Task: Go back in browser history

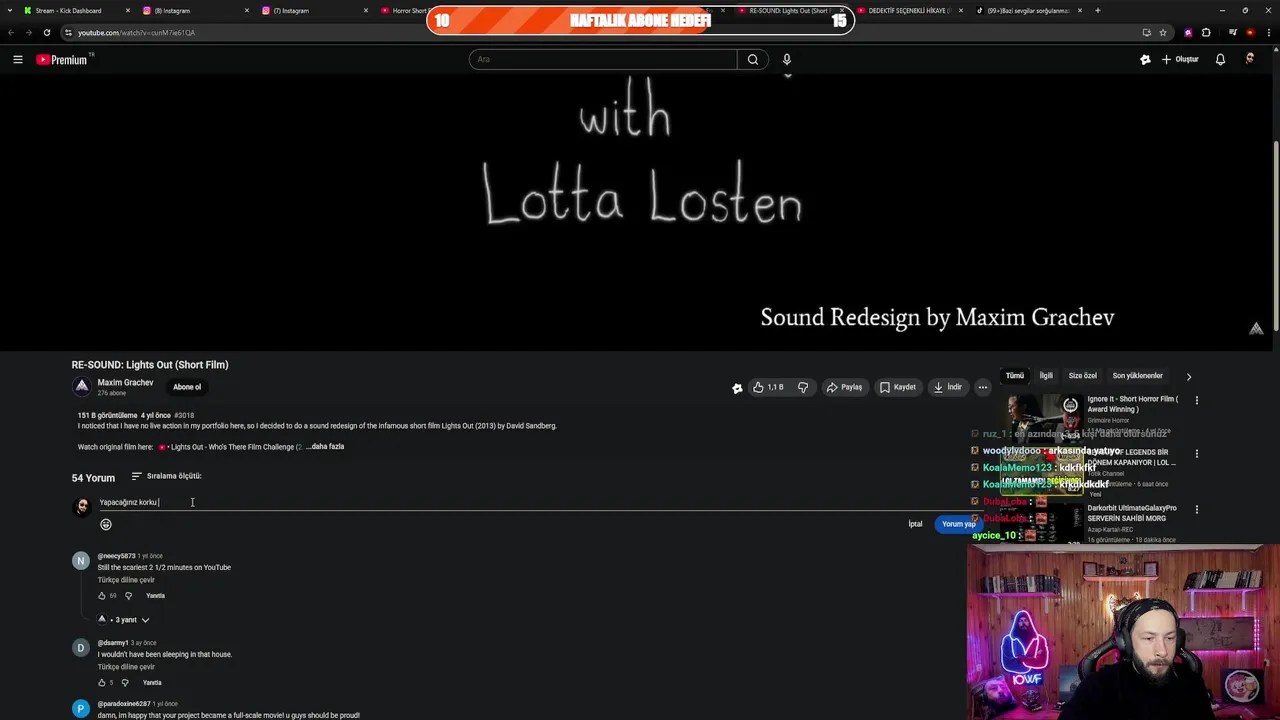Action: [10, 33]
